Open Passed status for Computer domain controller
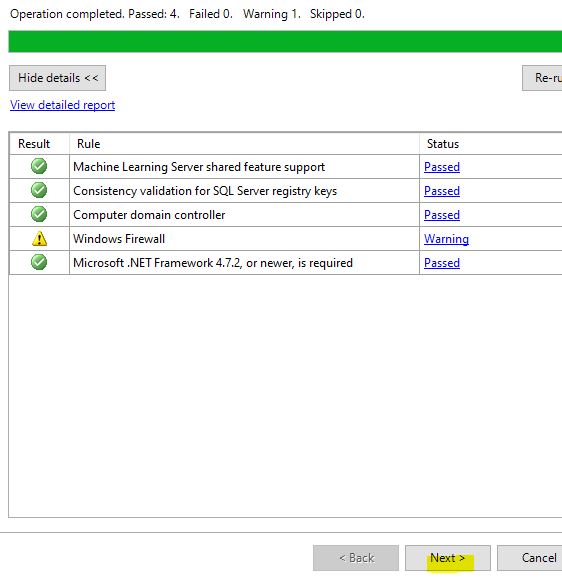562x580 pixels. 442,215
